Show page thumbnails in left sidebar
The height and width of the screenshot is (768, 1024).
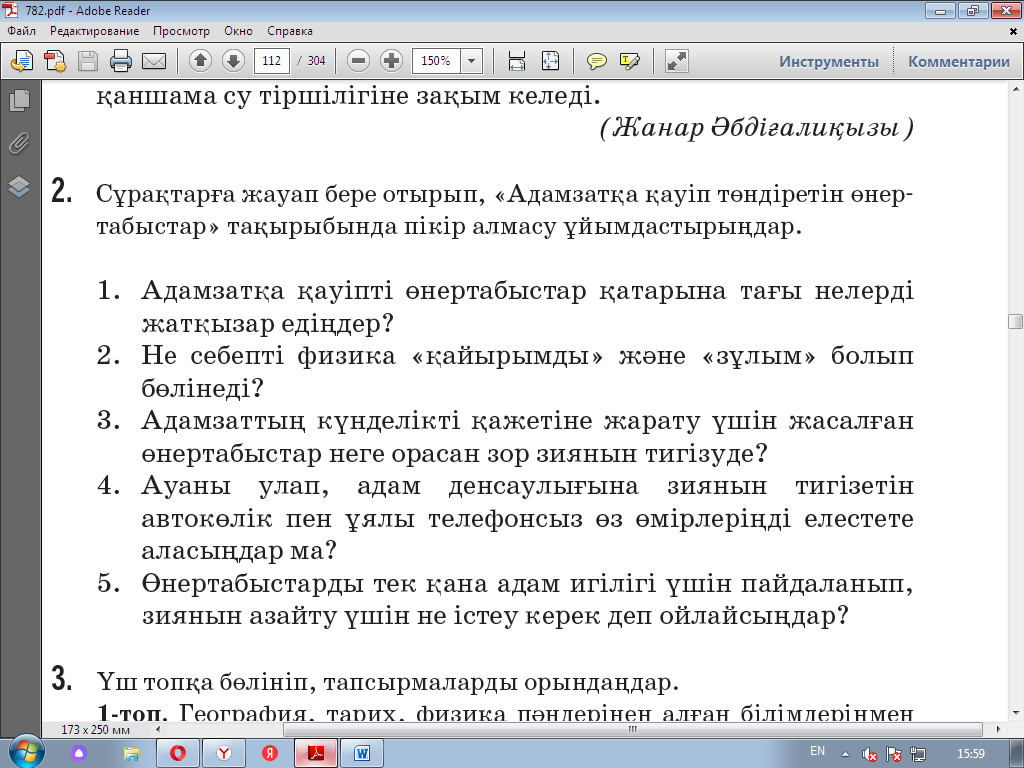[x=20, y=99]
